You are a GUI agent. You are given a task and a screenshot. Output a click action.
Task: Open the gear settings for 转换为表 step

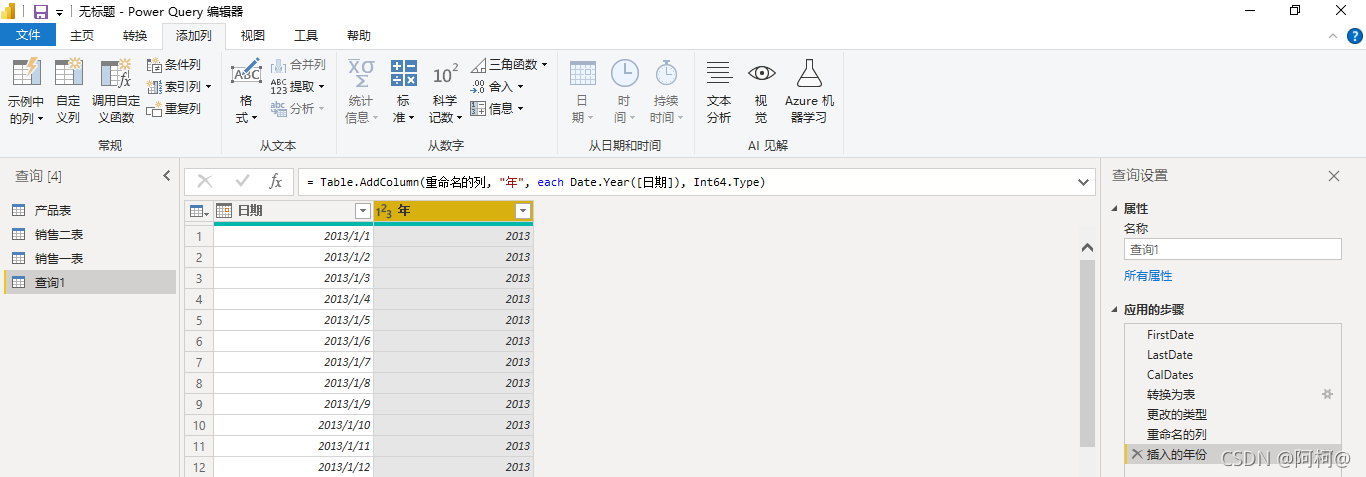point(1327,395)
